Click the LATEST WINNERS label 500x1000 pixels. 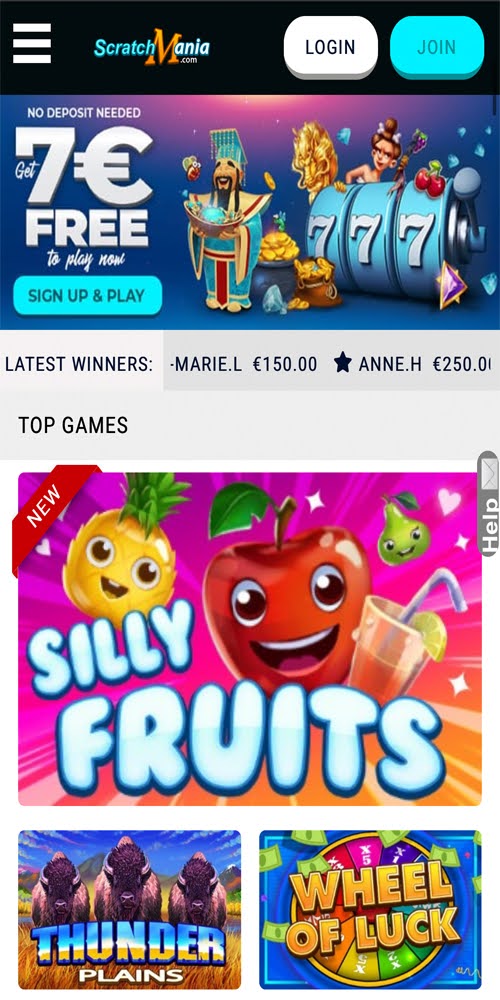click(x=79, y=364)
